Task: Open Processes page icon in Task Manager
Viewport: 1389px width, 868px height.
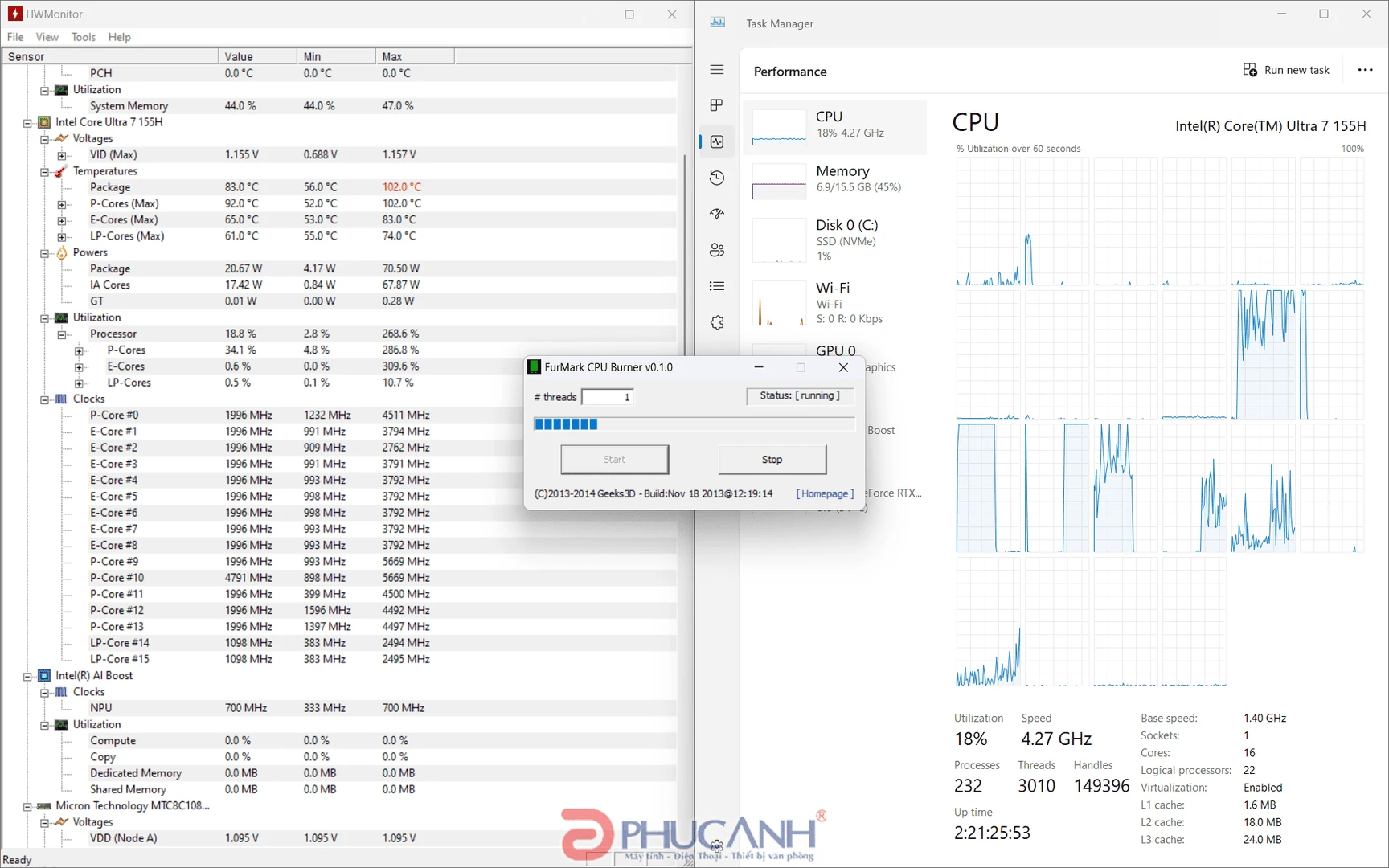Action: pos(717,105)
